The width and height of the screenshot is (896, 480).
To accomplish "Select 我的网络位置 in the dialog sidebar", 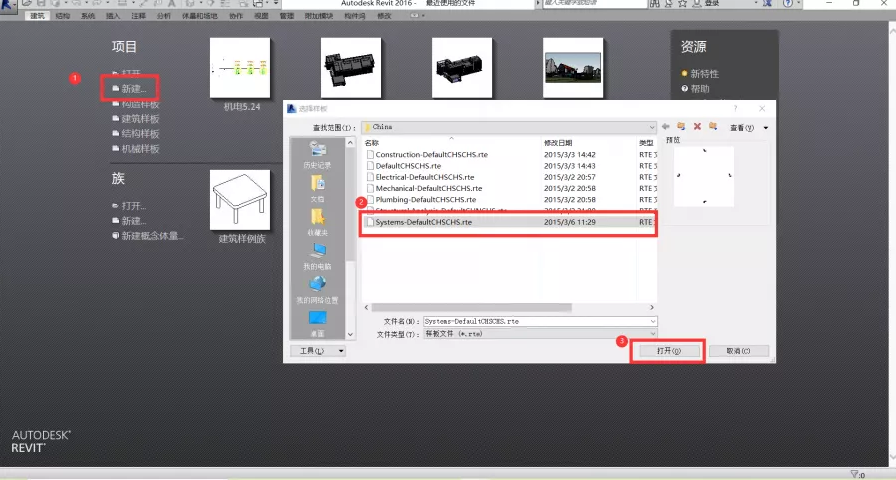I will (317, 290).
